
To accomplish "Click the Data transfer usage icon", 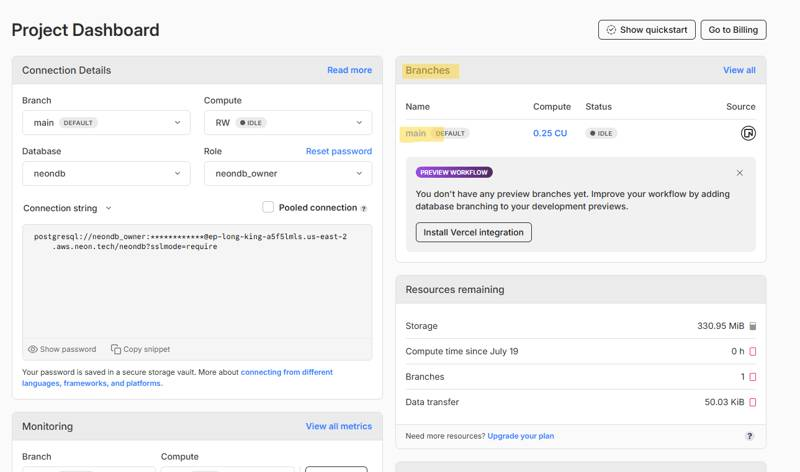I will [753, 402].
